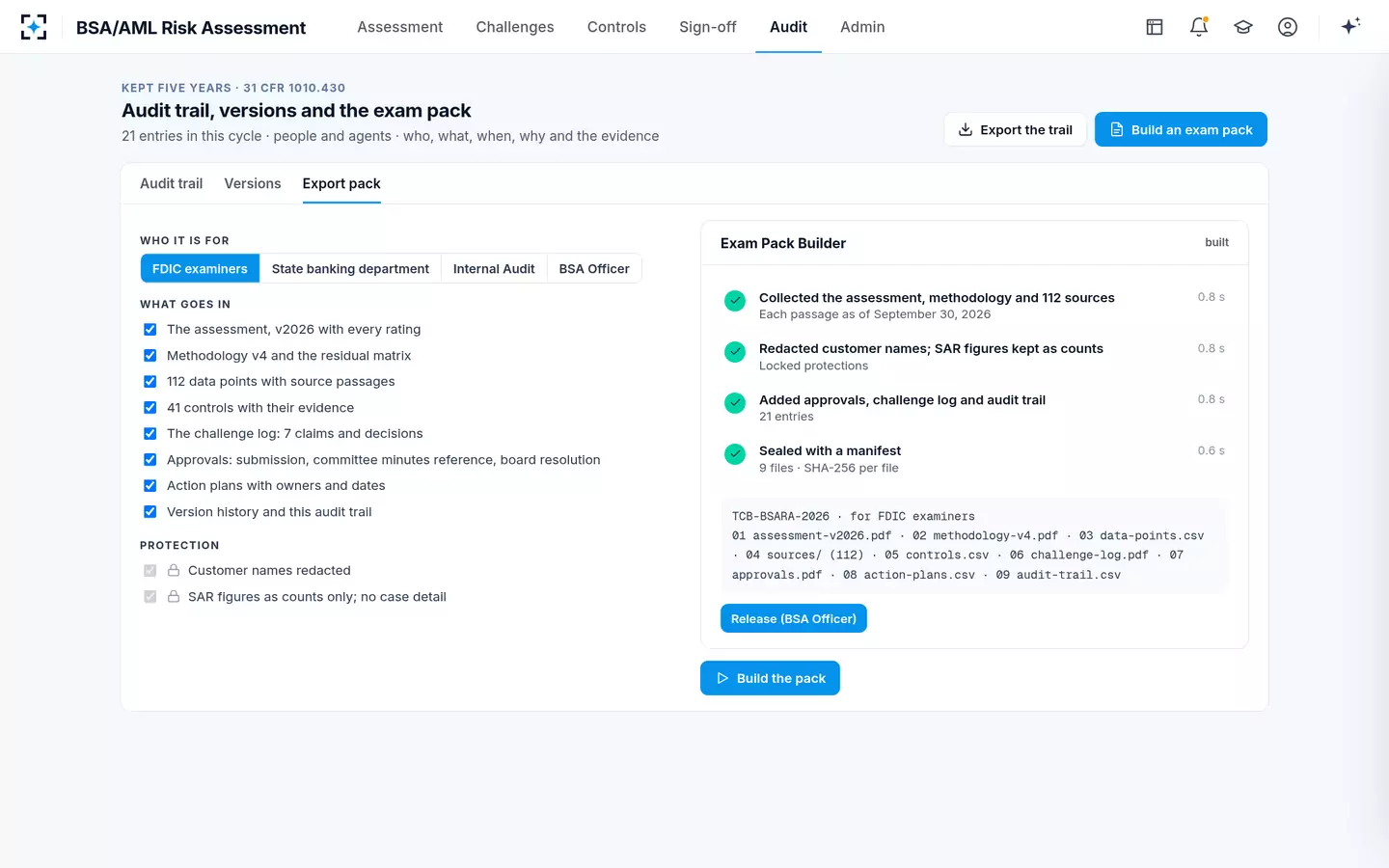This screenshot has width=1389, height=868.
Task: Open the Challenges section
Action: pos(515,27)
